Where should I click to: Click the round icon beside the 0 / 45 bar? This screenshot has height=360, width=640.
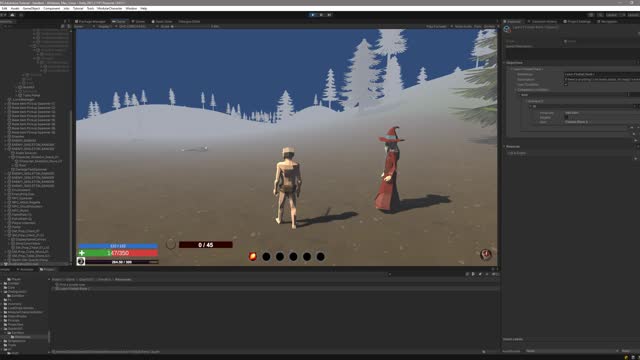point(171,244)
